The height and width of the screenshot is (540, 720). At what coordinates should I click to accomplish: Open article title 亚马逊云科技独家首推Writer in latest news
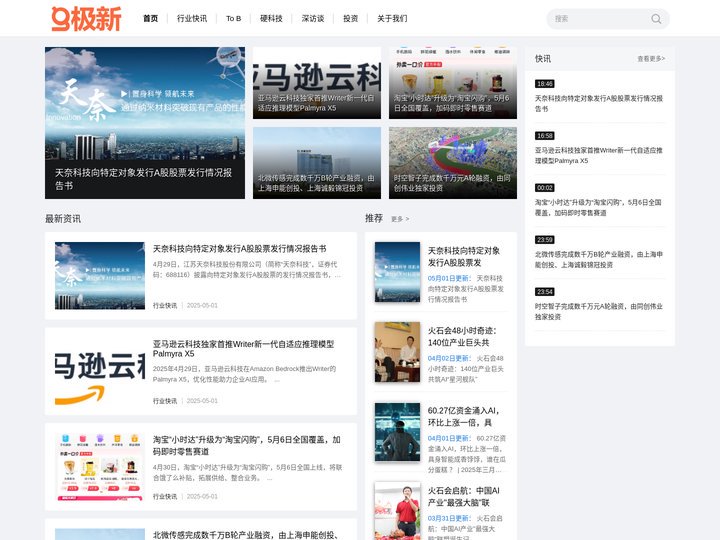tap(243, 349)
